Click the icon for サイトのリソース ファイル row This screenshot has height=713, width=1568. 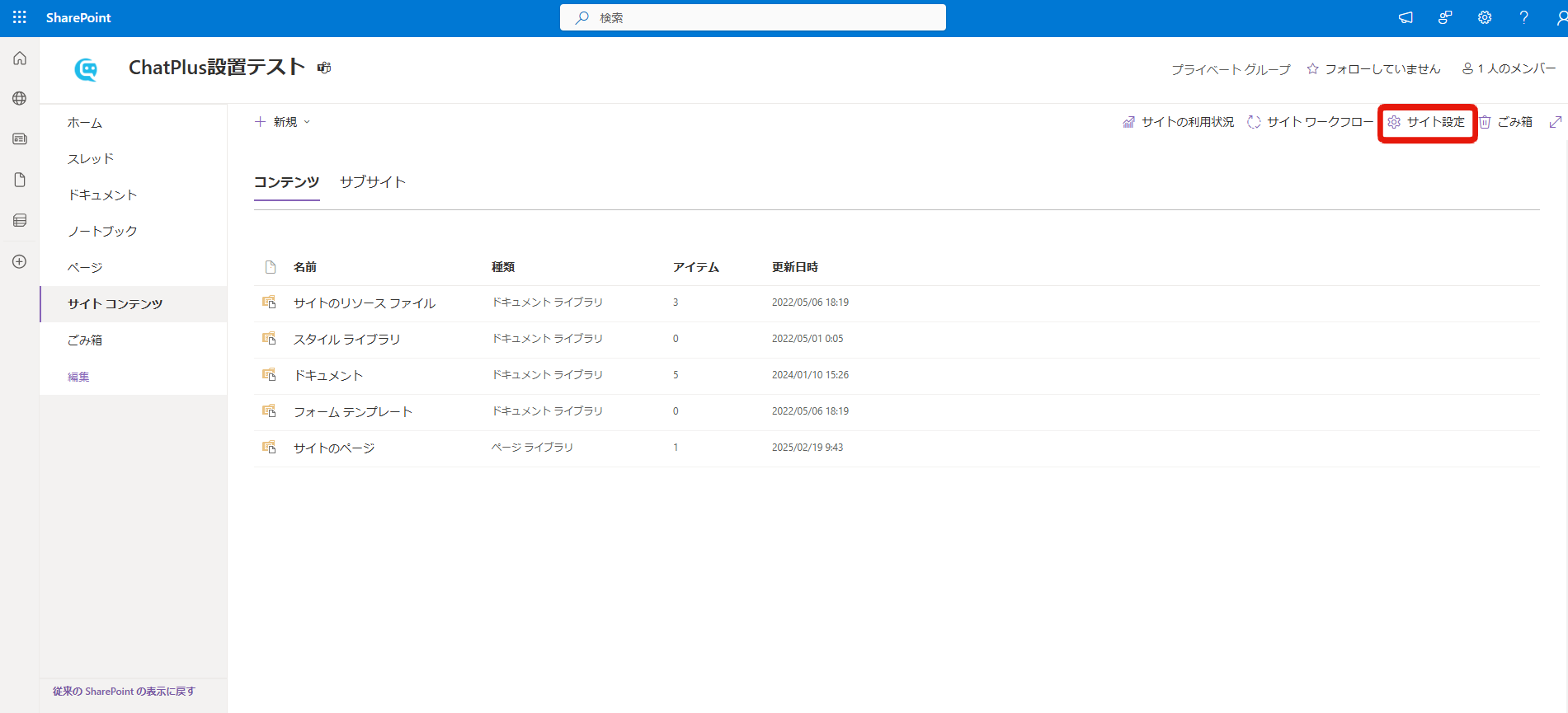pos(269,303)
